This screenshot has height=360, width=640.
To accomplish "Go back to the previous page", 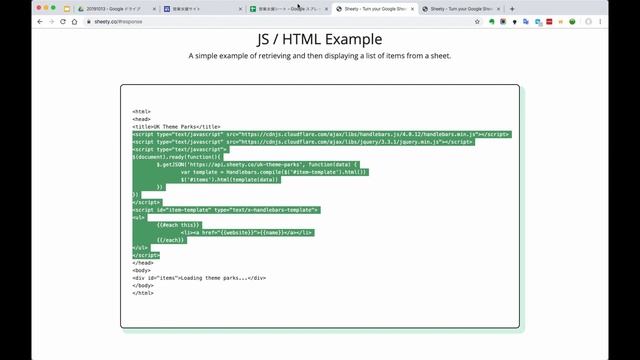I will (x=40, y=22).
